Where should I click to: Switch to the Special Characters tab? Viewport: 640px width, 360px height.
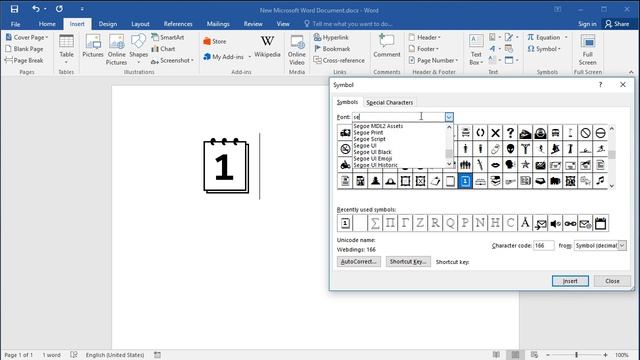click(x=389, y=102)
